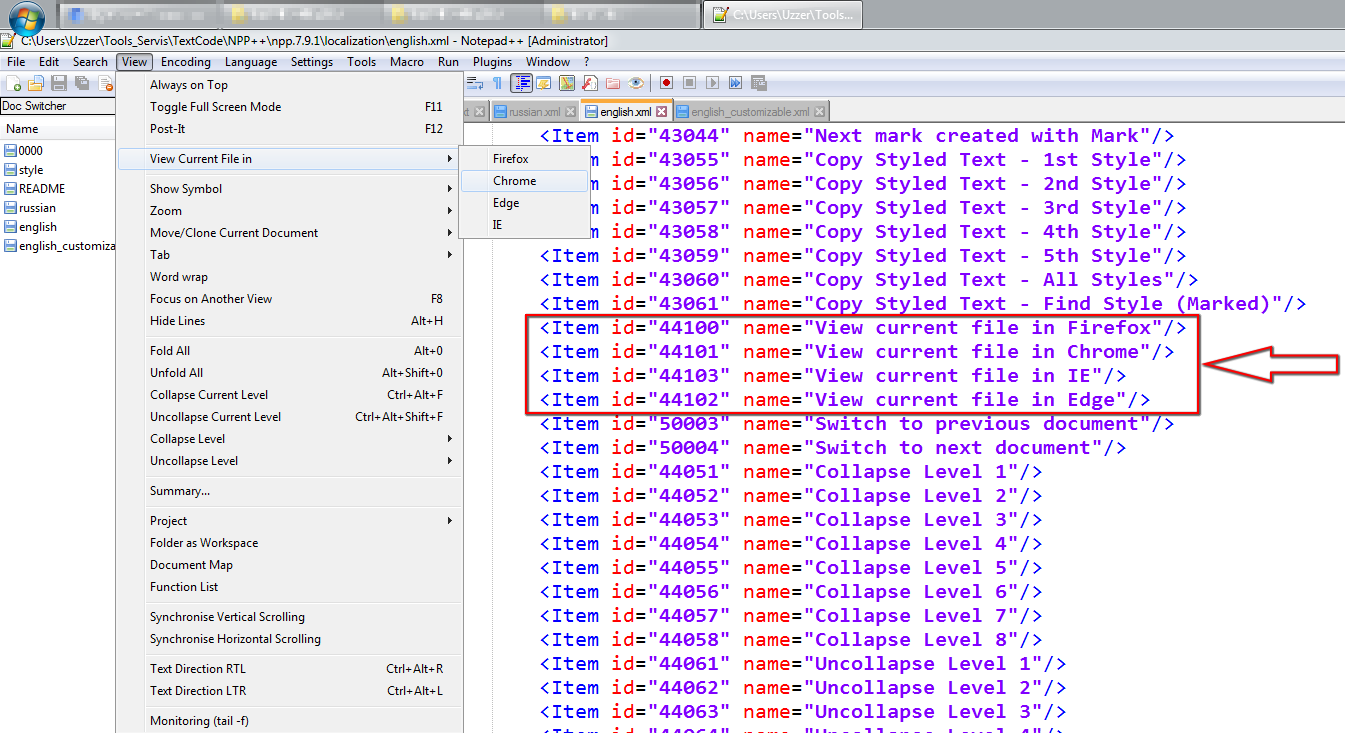Choose Chrome in browser submenu
The image size is (1345, 733).
524,181
